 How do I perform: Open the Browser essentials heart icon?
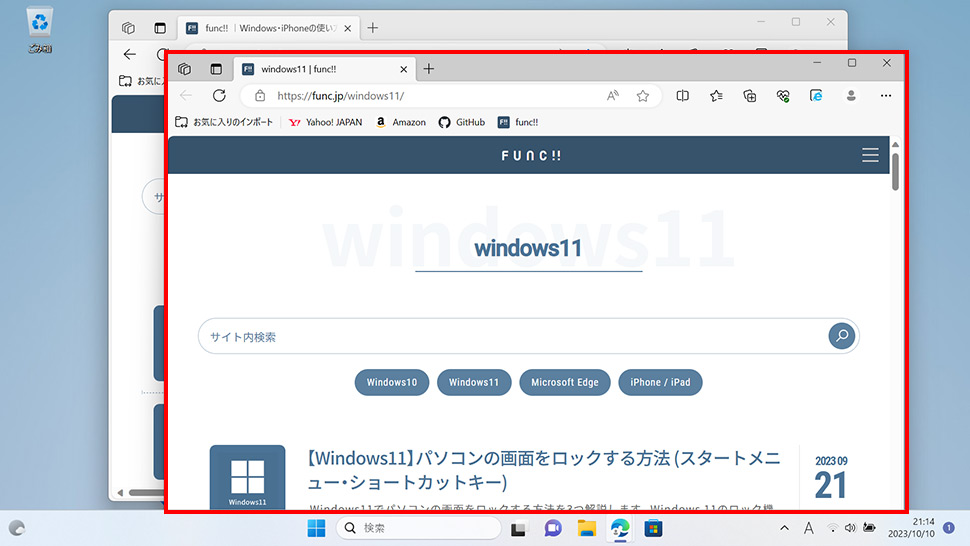click(x=783, y=96)
